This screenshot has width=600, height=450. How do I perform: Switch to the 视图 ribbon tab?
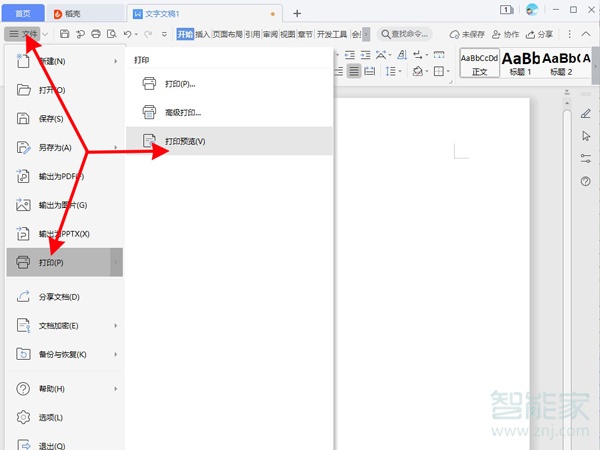[x=288, y=34]
